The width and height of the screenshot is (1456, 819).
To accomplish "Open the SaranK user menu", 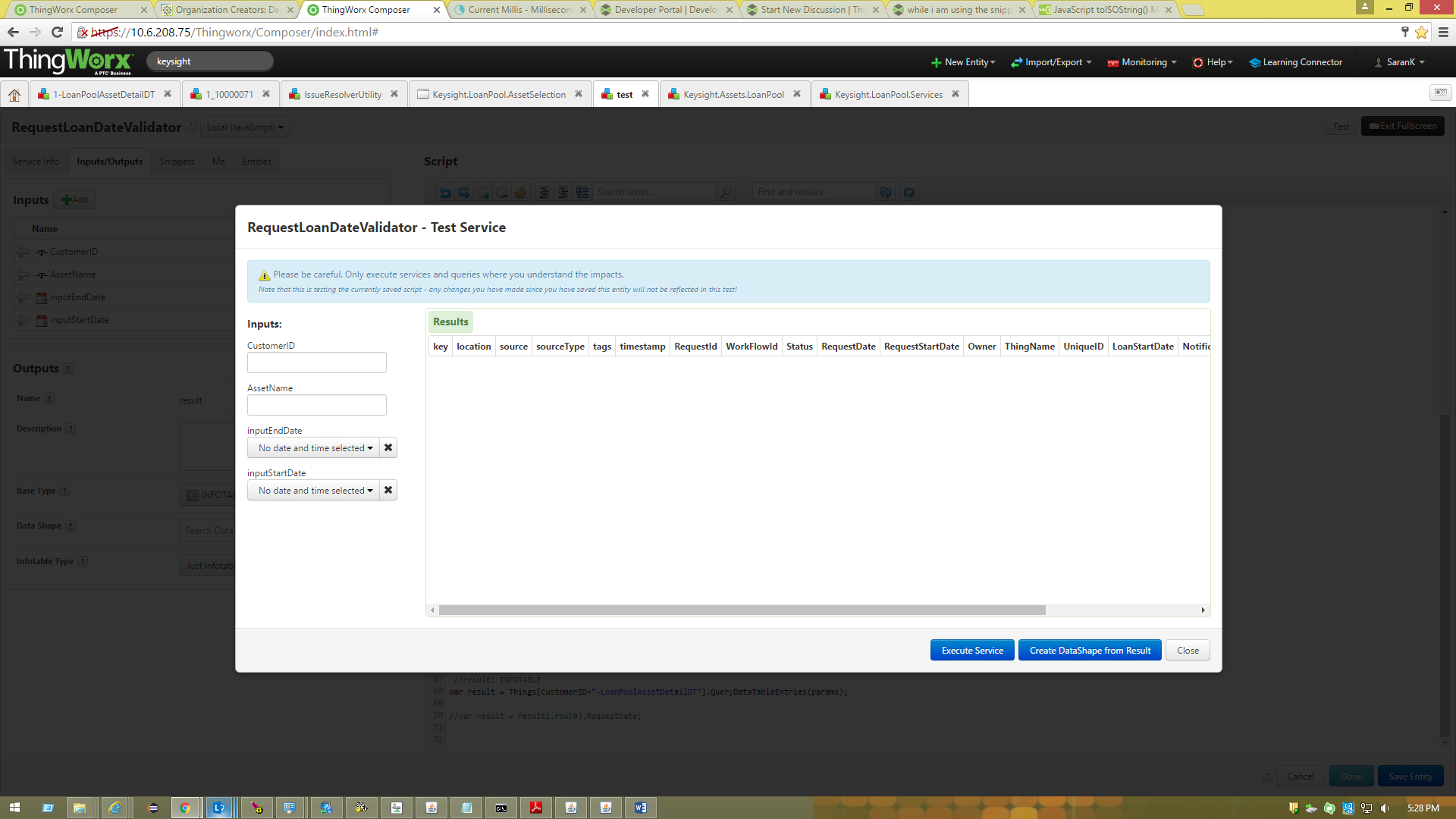I will click(1400, 62).
